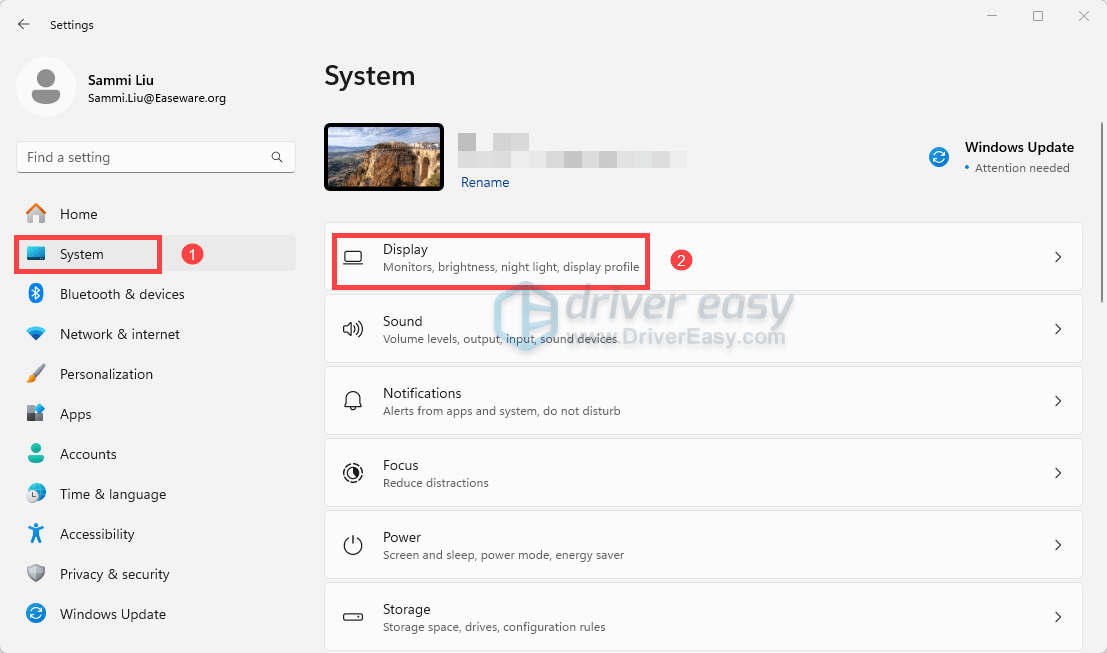The image size is (1107, 653).
Task: Click the Accessibility figure icon
Action: (x=36, y=534)
